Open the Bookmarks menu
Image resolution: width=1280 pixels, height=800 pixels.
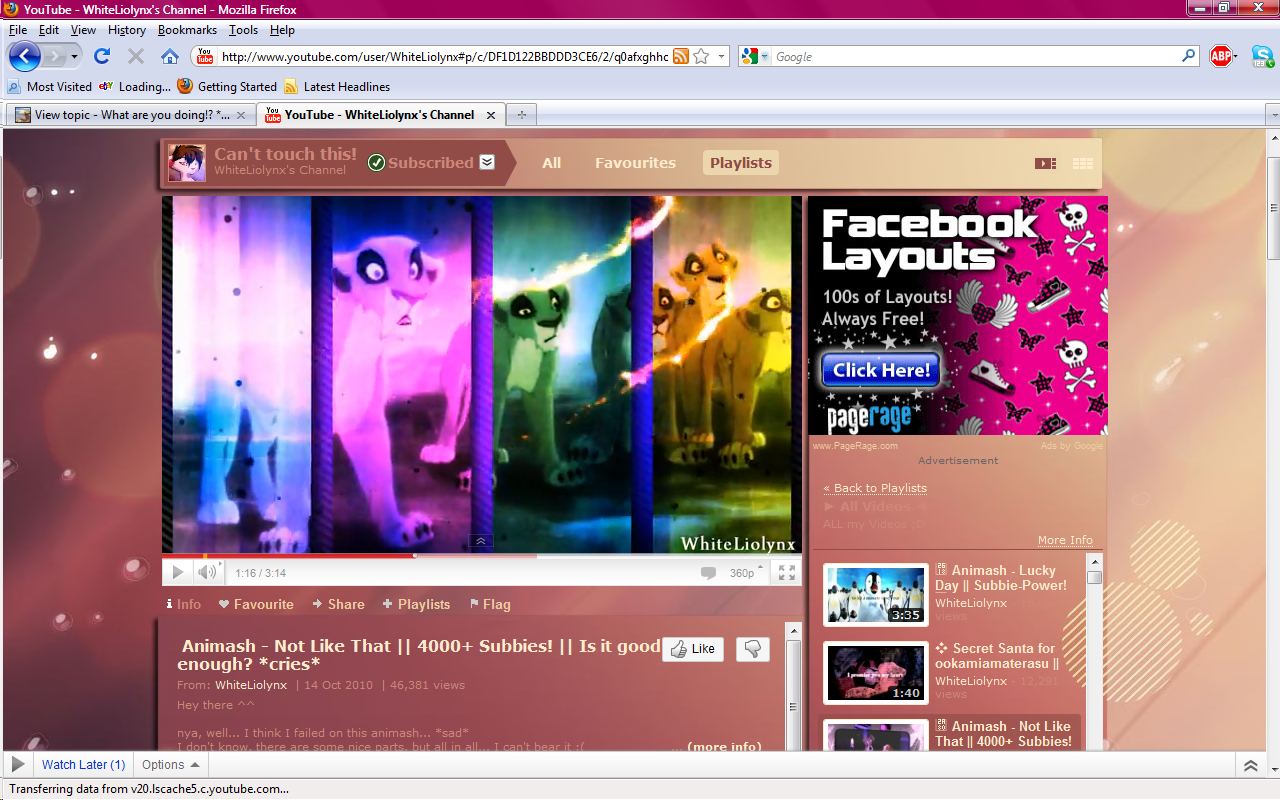click(187, 30)
